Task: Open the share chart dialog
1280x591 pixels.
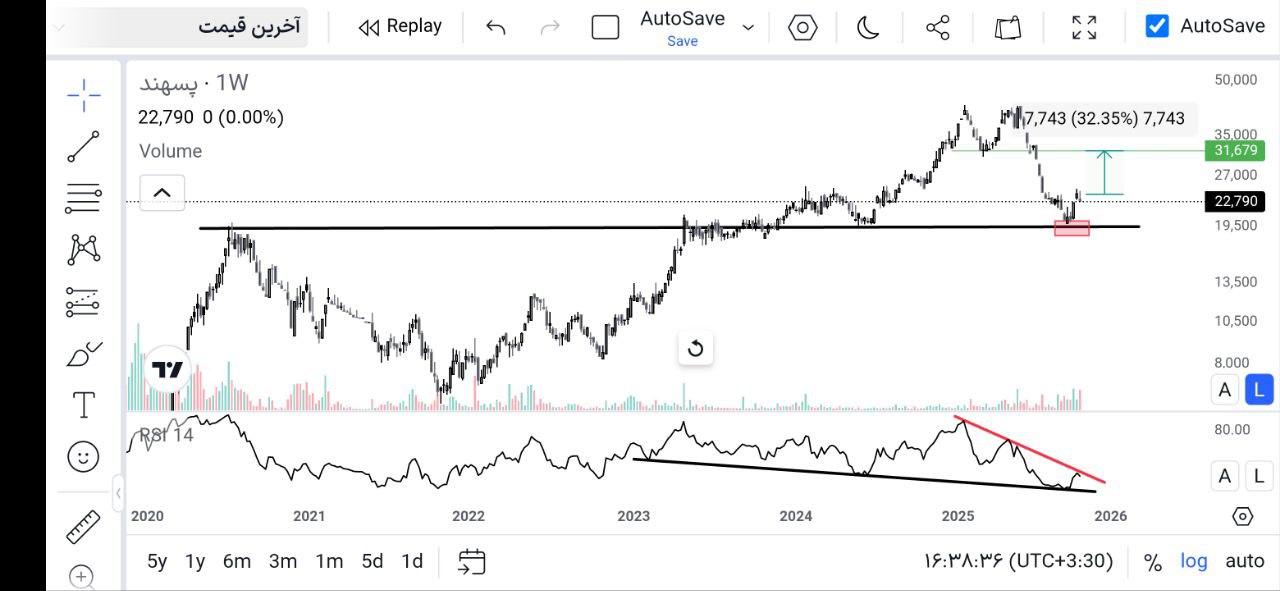Action: click(936, 27)
